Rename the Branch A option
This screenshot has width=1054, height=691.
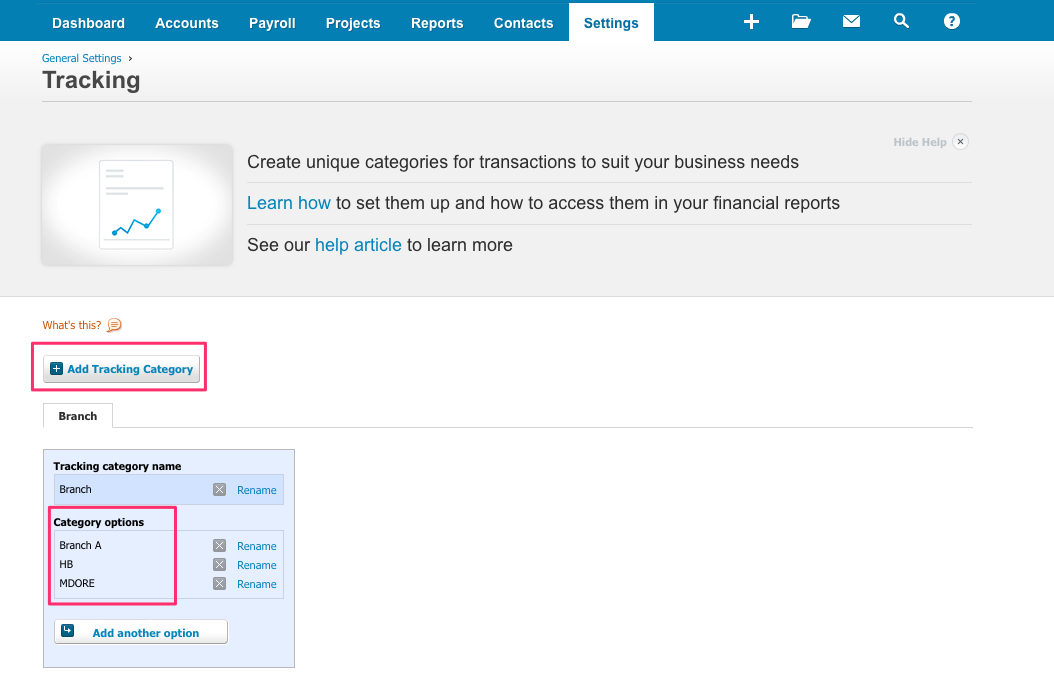pyautogui.click(x=257, y=546)
